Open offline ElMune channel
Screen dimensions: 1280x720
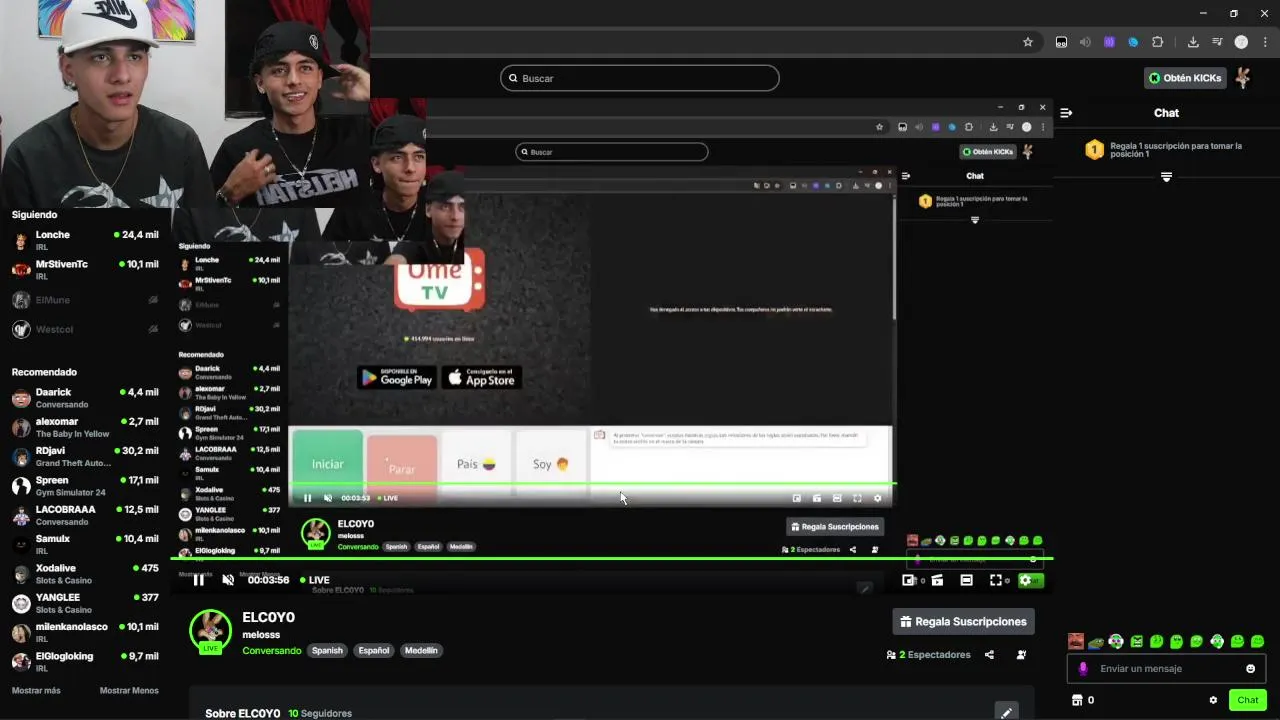click(85, 300)
